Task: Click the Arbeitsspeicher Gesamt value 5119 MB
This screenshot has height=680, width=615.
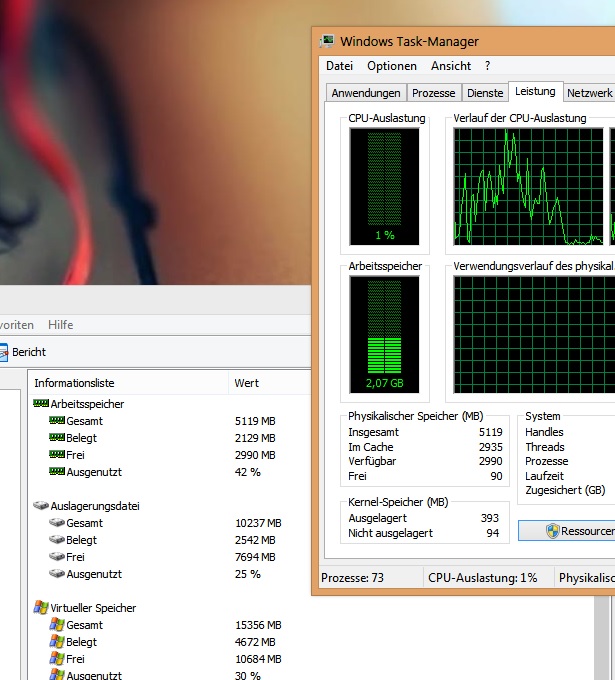Action: tap(255, 421)
